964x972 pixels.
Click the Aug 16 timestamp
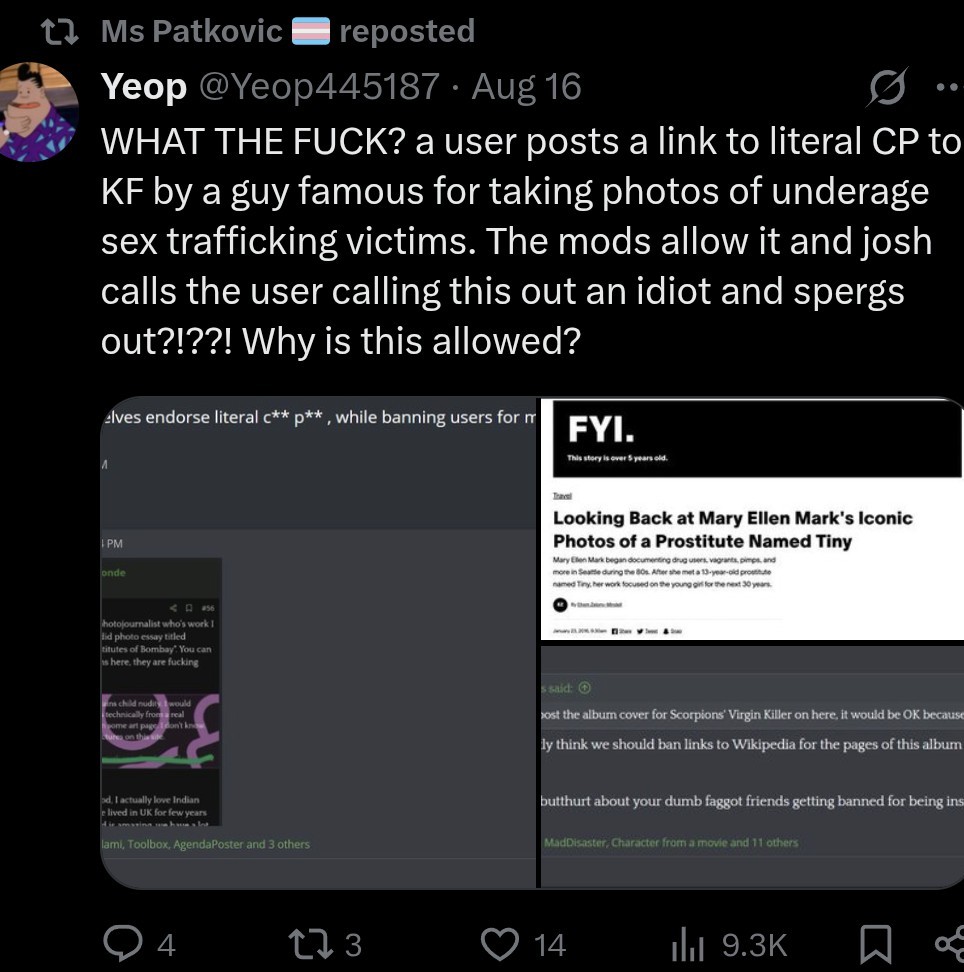pyautogui.click(x=526, y=87)
